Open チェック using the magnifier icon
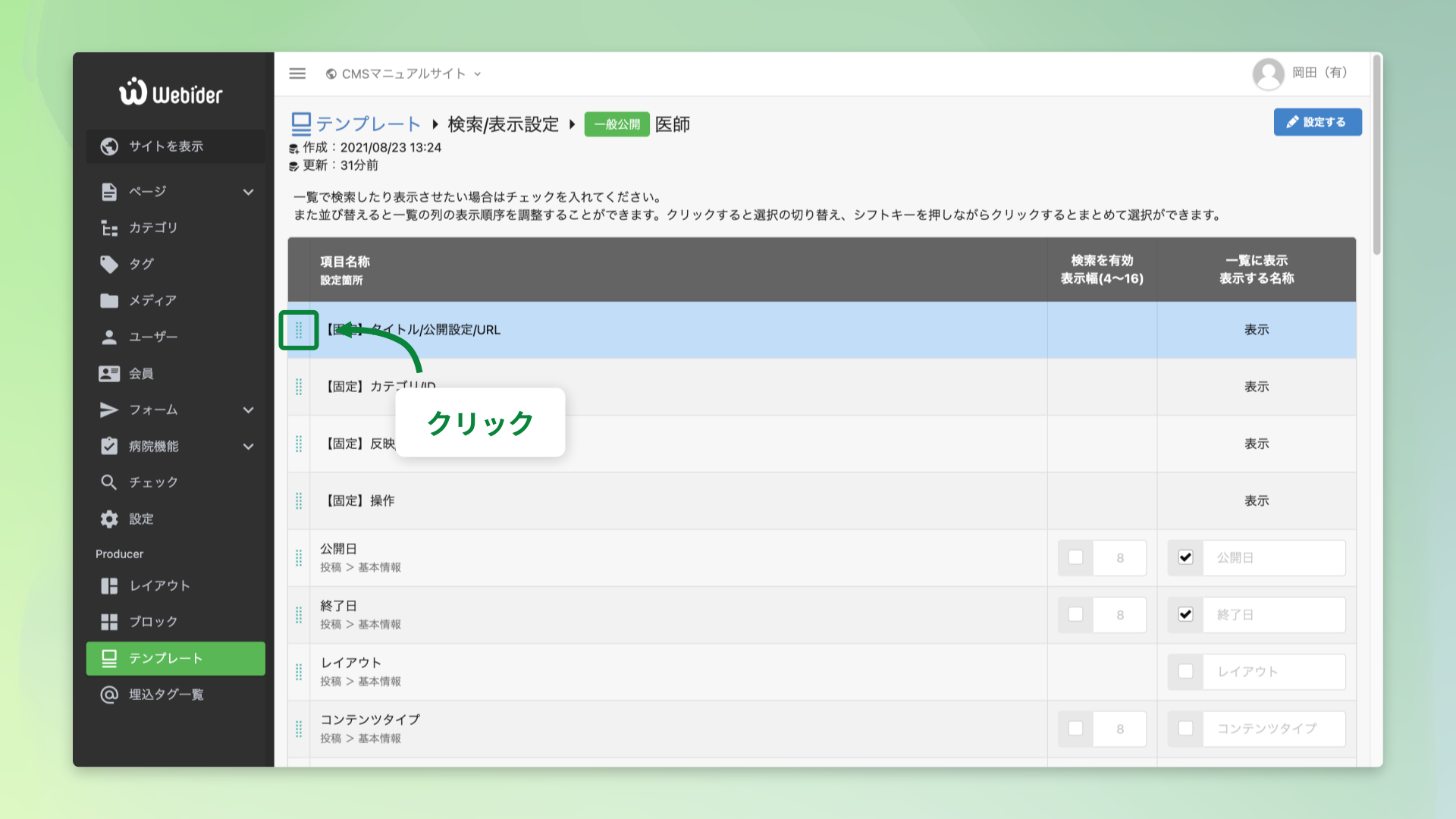This screenshot has height=819, width=1456. tap(108, 482)
